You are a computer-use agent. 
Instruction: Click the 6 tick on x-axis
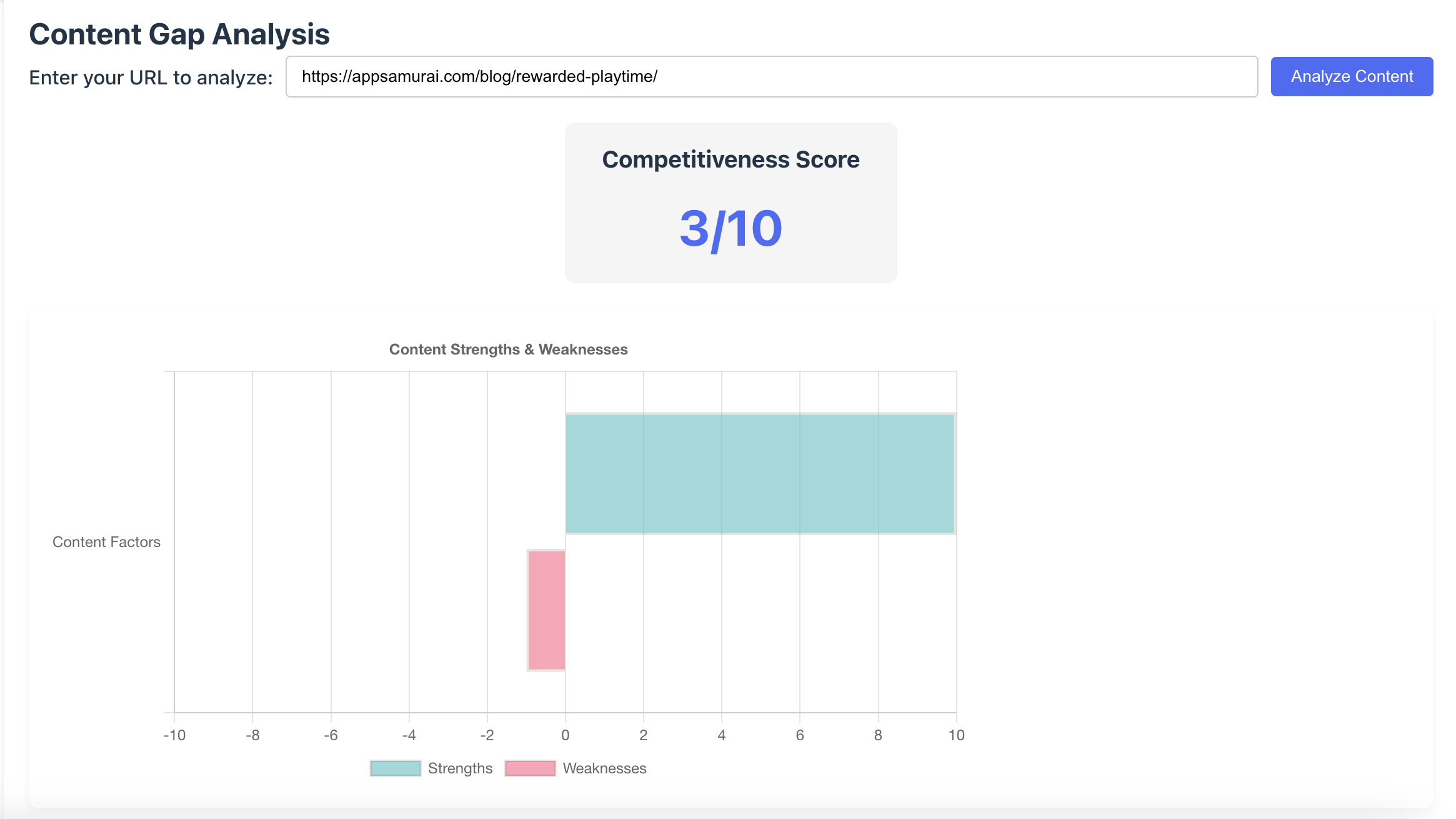tap(800, 735)
